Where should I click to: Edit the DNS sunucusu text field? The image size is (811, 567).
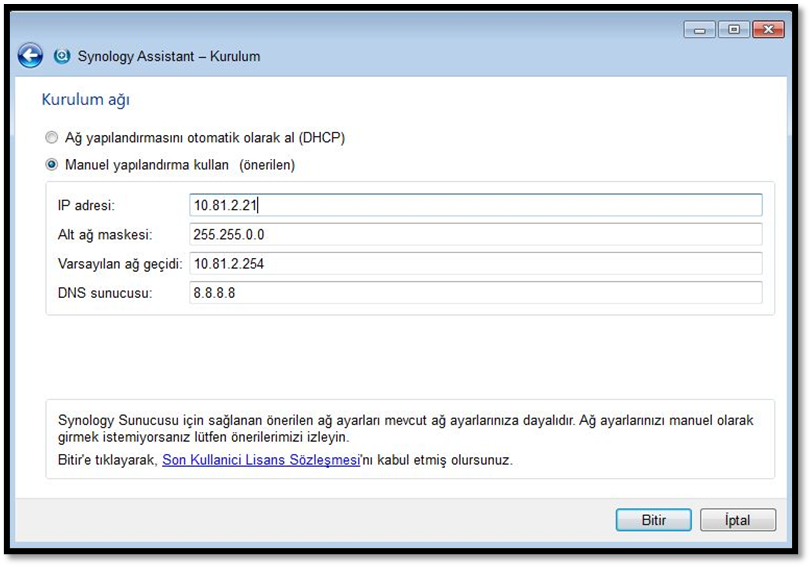point(475,292)
